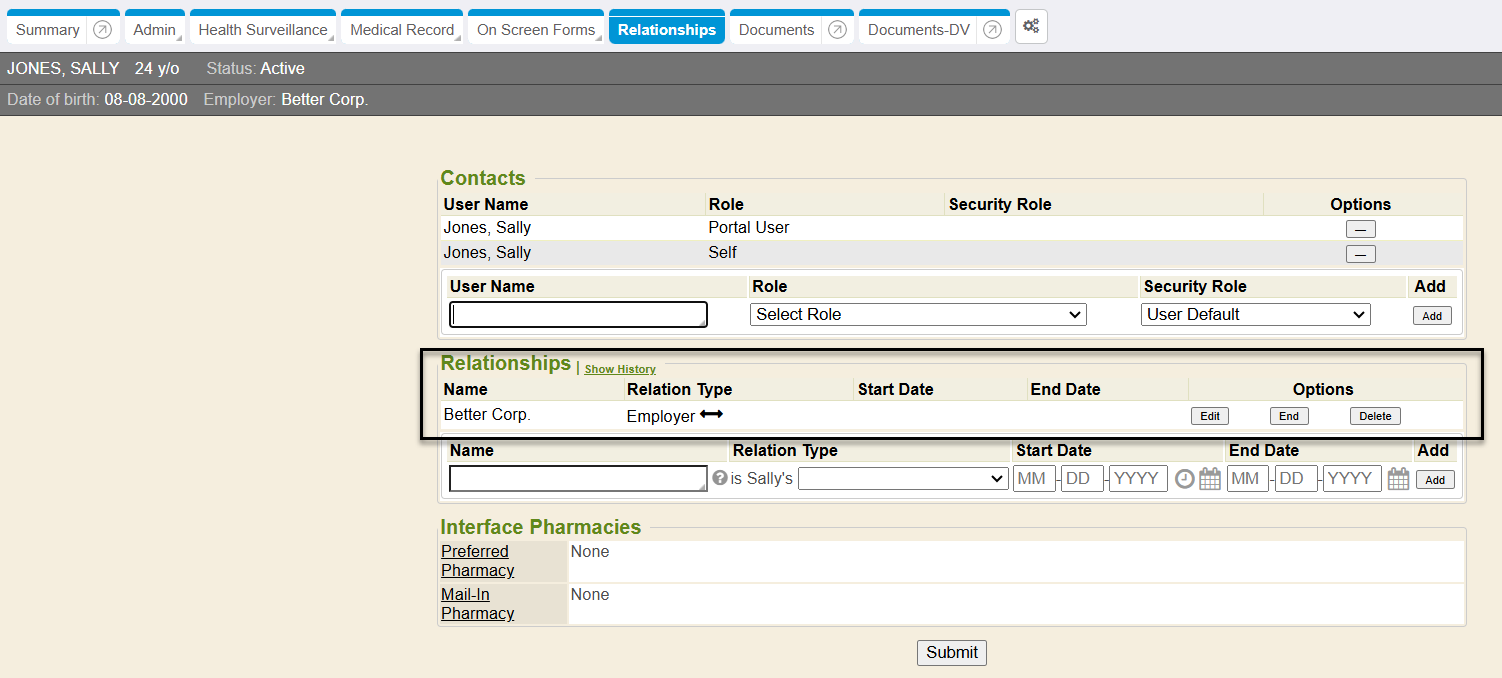The image size is (1502, 678).
Task: Remove the Portal User contact row
Action: pyautogui.click(x=1360, y=229)
